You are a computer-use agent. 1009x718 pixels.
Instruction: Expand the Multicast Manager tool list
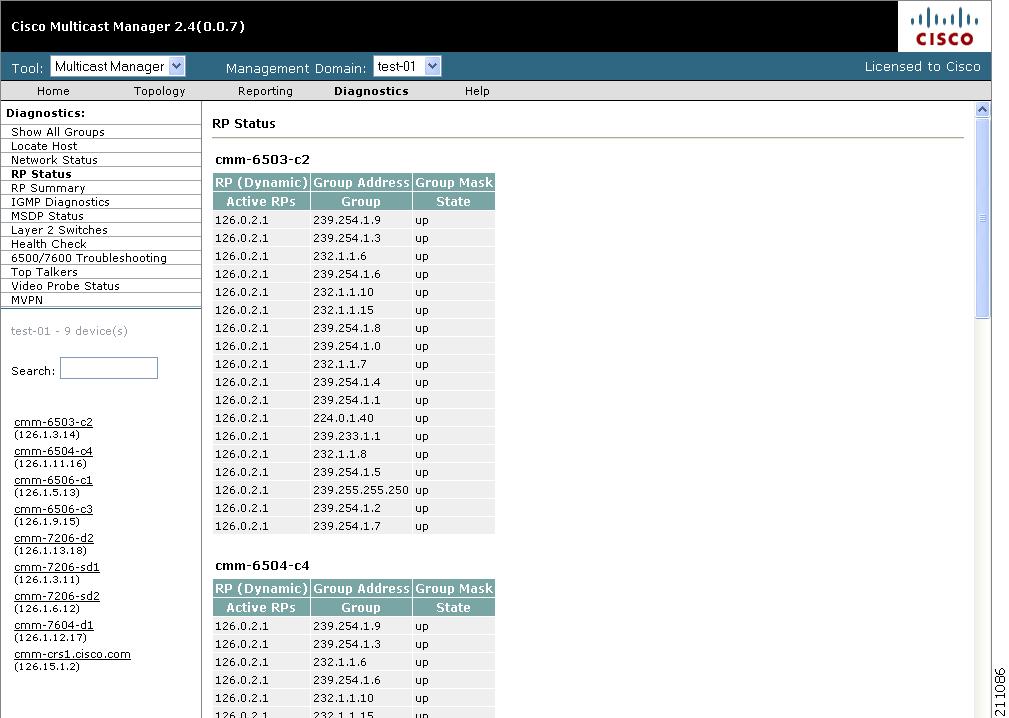pos(176,66)
